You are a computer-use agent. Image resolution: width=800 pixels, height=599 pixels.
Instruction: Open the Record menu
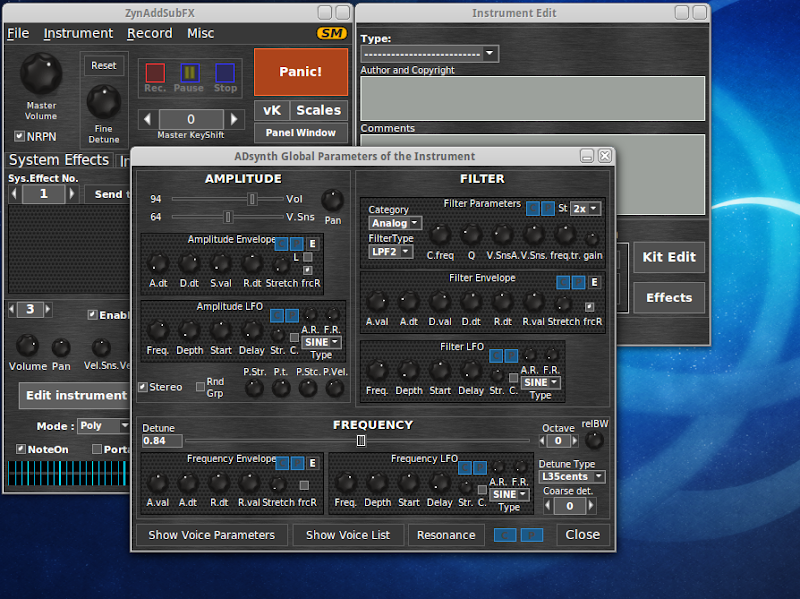coord(149,33)
